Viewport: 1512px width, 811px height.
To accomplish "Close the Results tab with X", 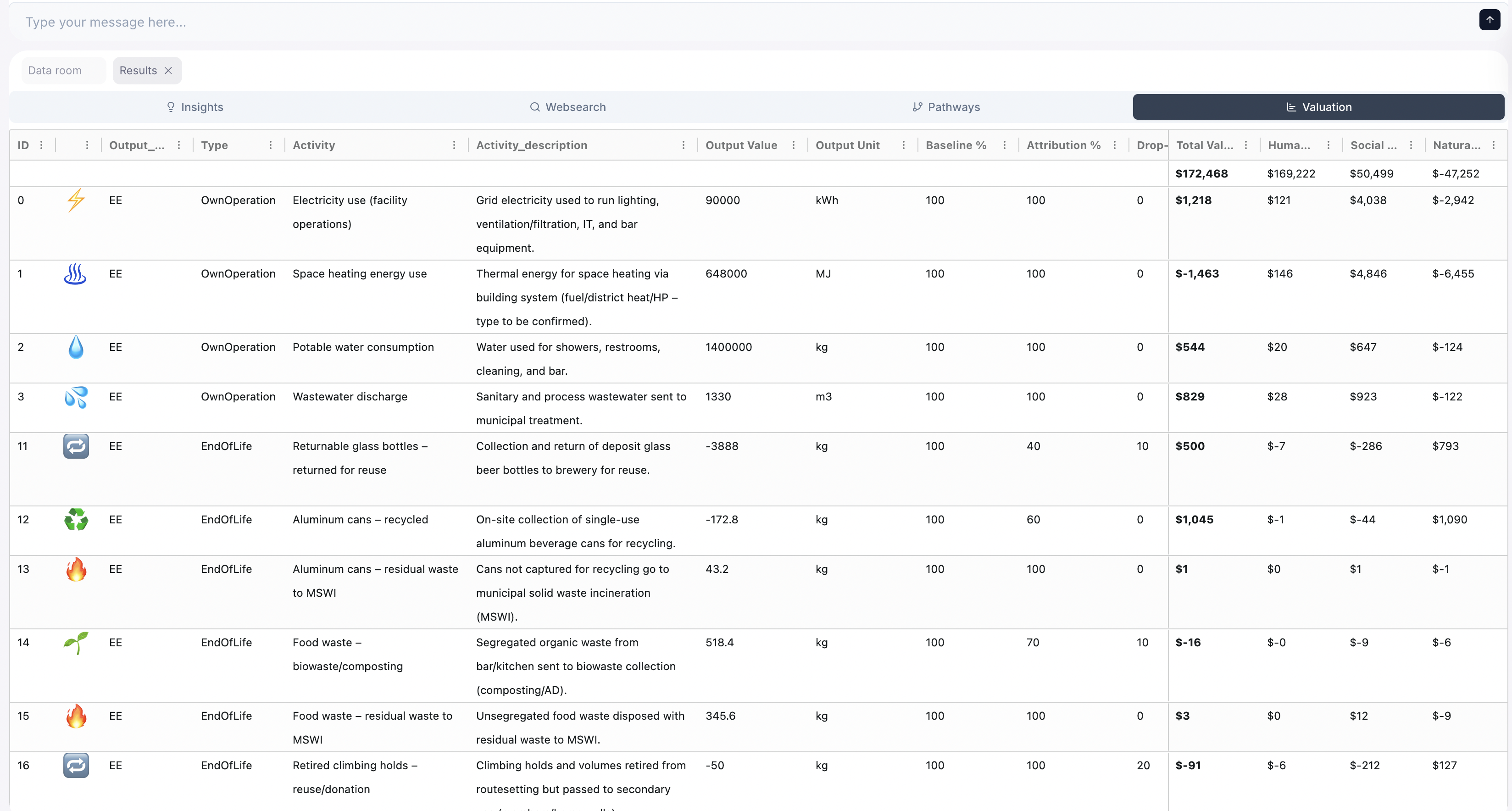I will pos(168,71).
